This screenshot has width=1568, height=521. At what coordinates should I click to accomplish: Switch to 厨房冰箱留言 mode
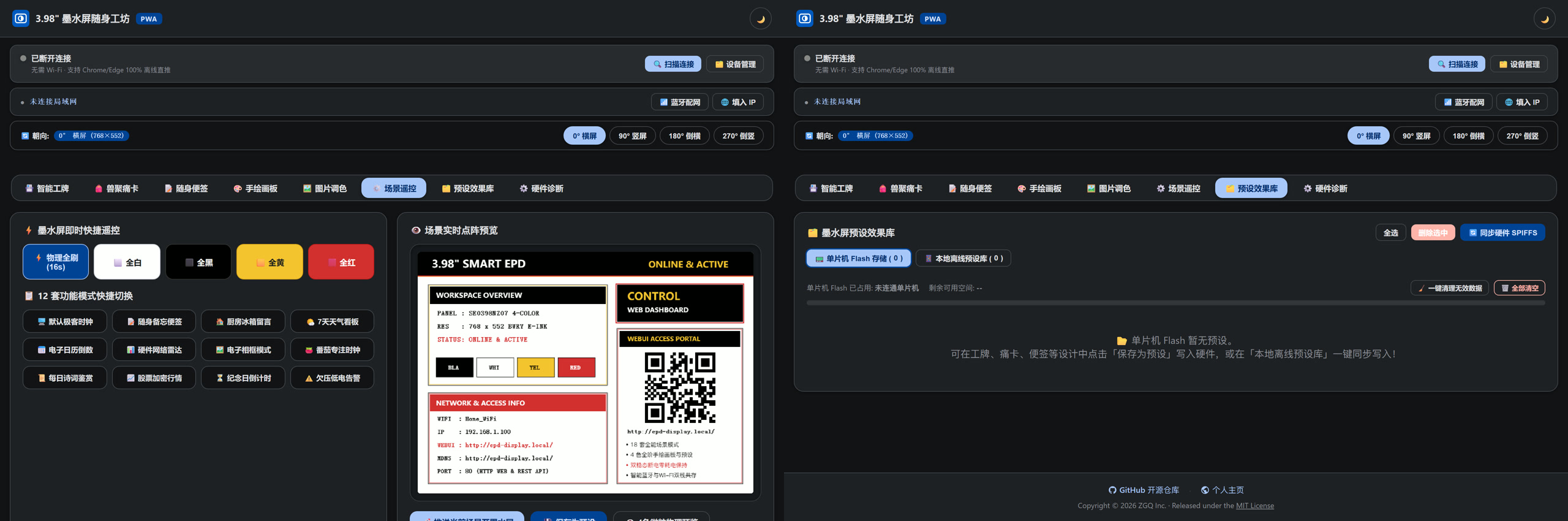243,321
